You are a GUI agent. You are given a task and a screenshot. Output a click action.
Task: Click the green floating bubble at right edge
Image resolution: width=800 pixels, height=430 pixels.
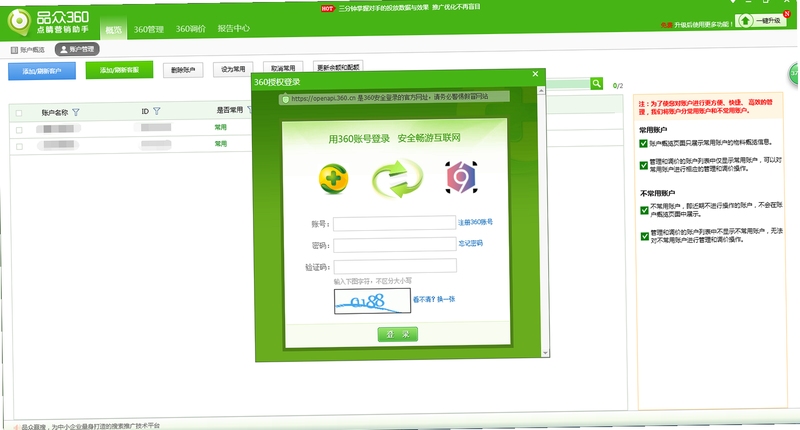pyautogui.click(x=794, y=74)
